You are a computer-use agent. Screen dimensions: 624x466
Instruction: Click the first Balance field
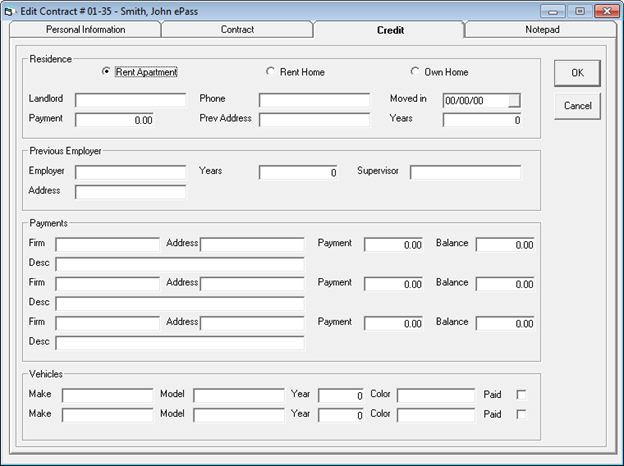(505, 245)
